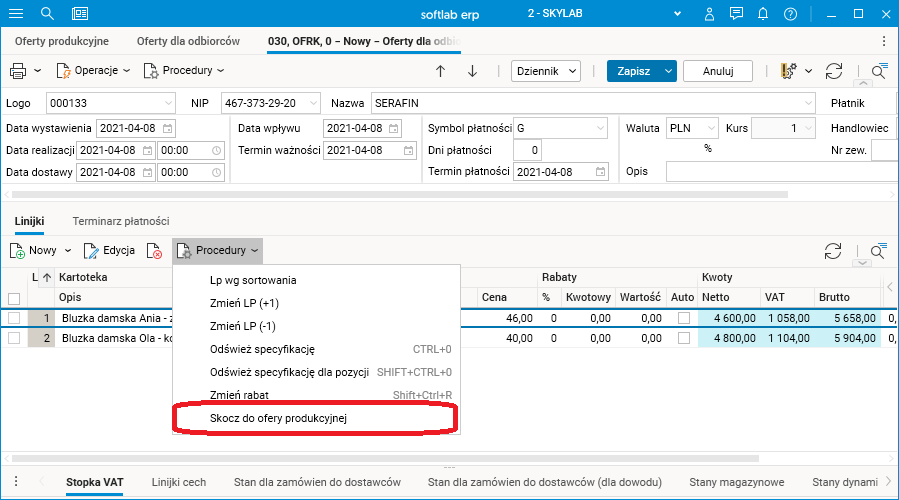
Task: Go to previous record with up arrow
Action: pos(440,71)
